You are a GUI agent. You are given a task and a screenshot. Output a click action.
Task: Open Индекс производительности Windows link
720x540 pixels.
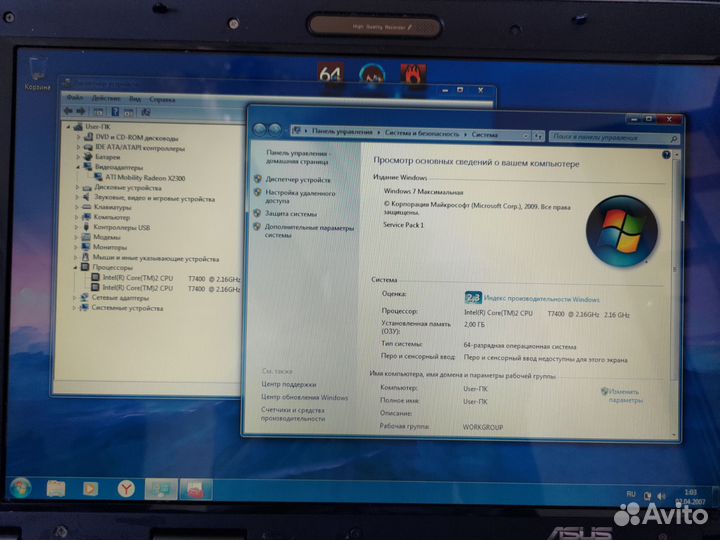click(542, 299)
